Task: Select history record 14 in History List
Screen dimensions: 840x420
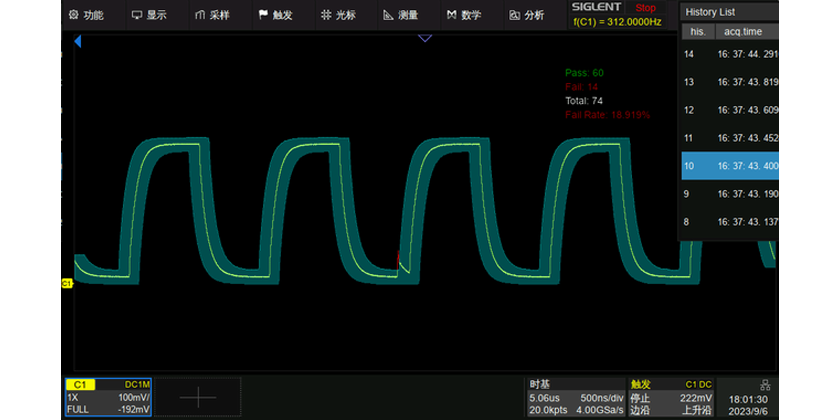Action: click(x=728, y=54)
